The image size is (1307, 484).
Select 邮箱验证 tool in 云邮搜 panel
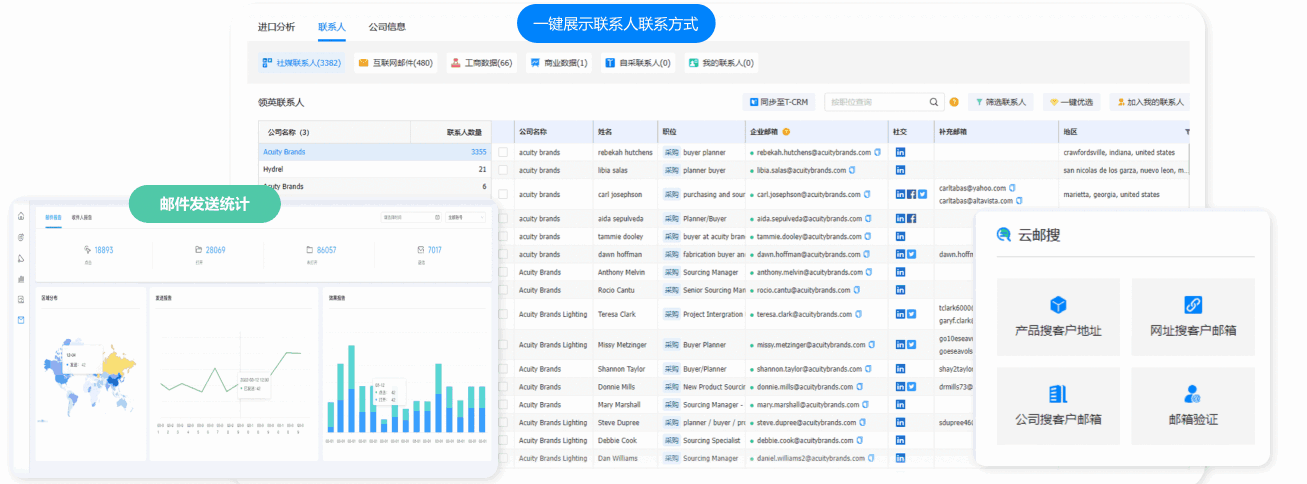pyautogui.click(x=1192, y=406)
